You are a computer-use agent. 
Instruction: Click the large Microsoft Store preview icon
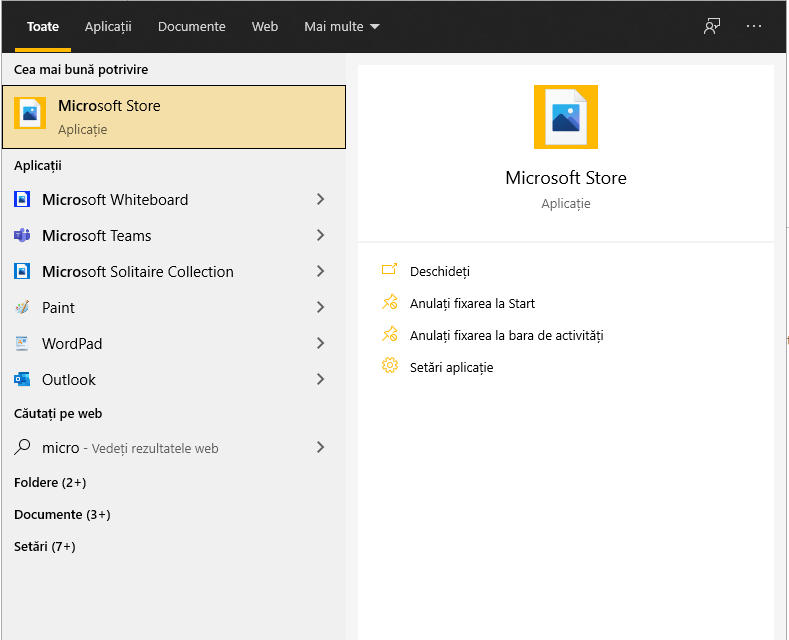point(566,117)
